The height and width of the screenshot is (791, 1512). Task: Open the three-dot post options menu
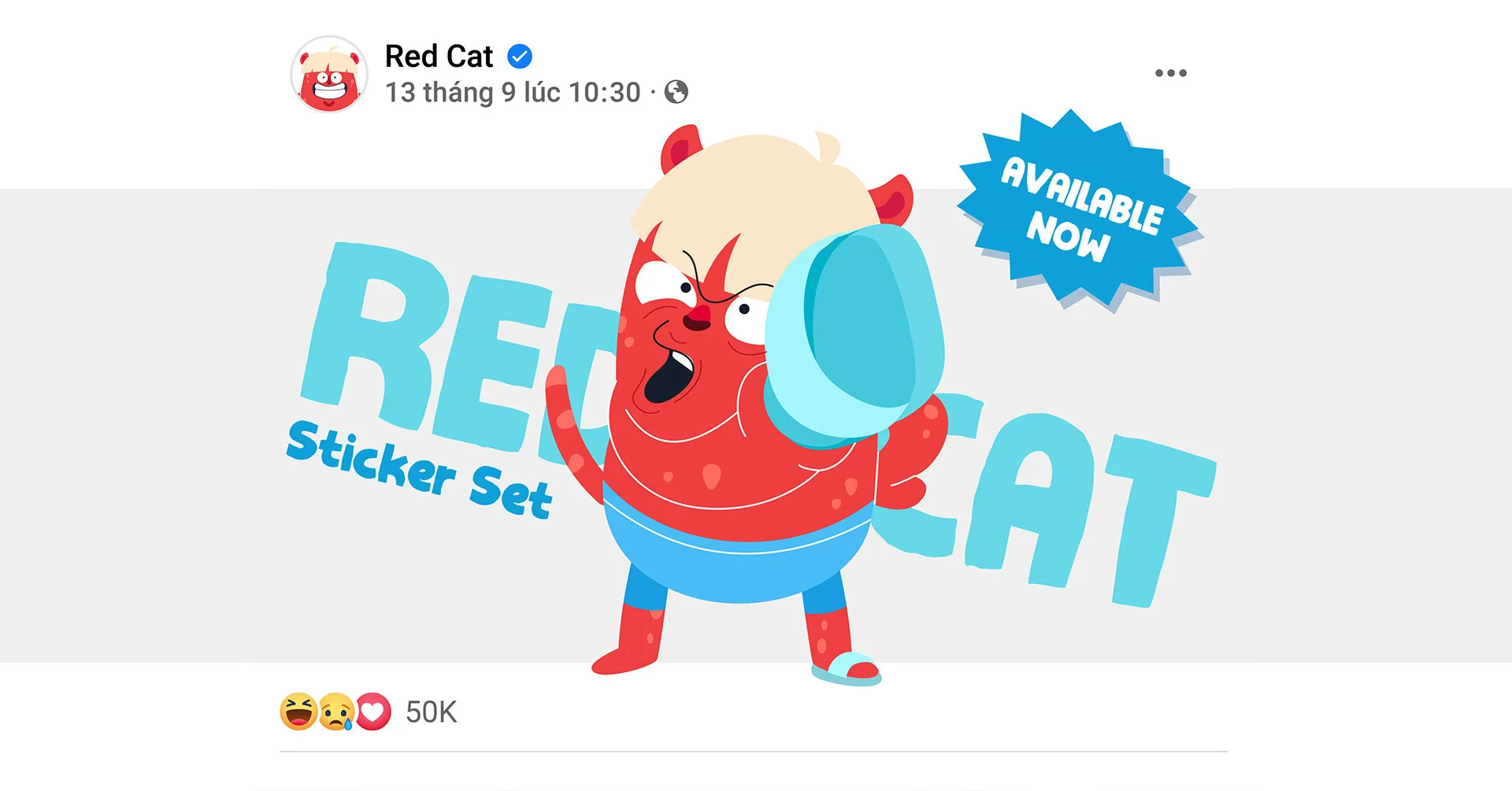tap(1170, 73)
